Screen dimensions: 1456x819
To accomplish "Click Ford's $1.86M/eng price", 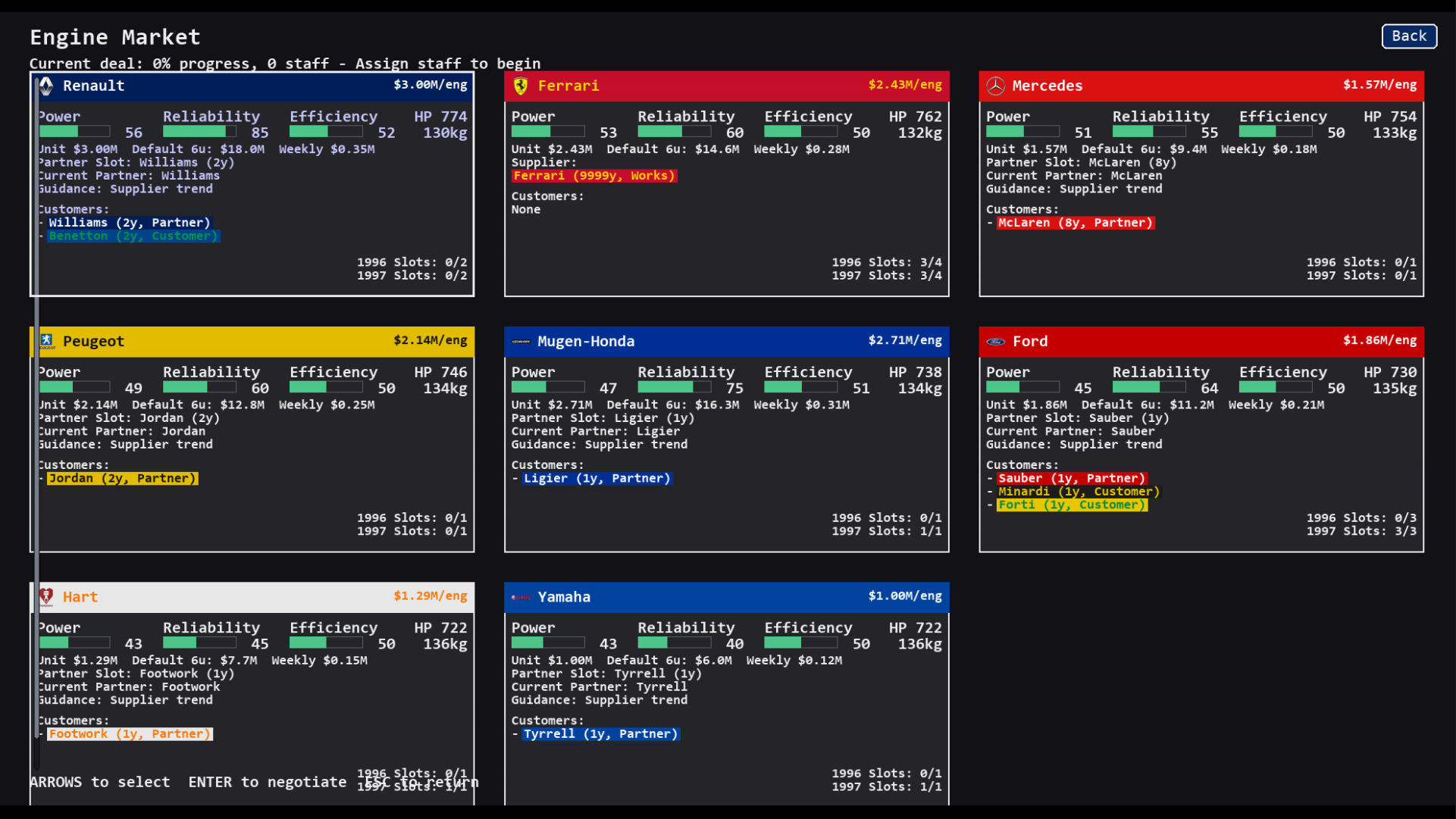I will click(1379, 340).
